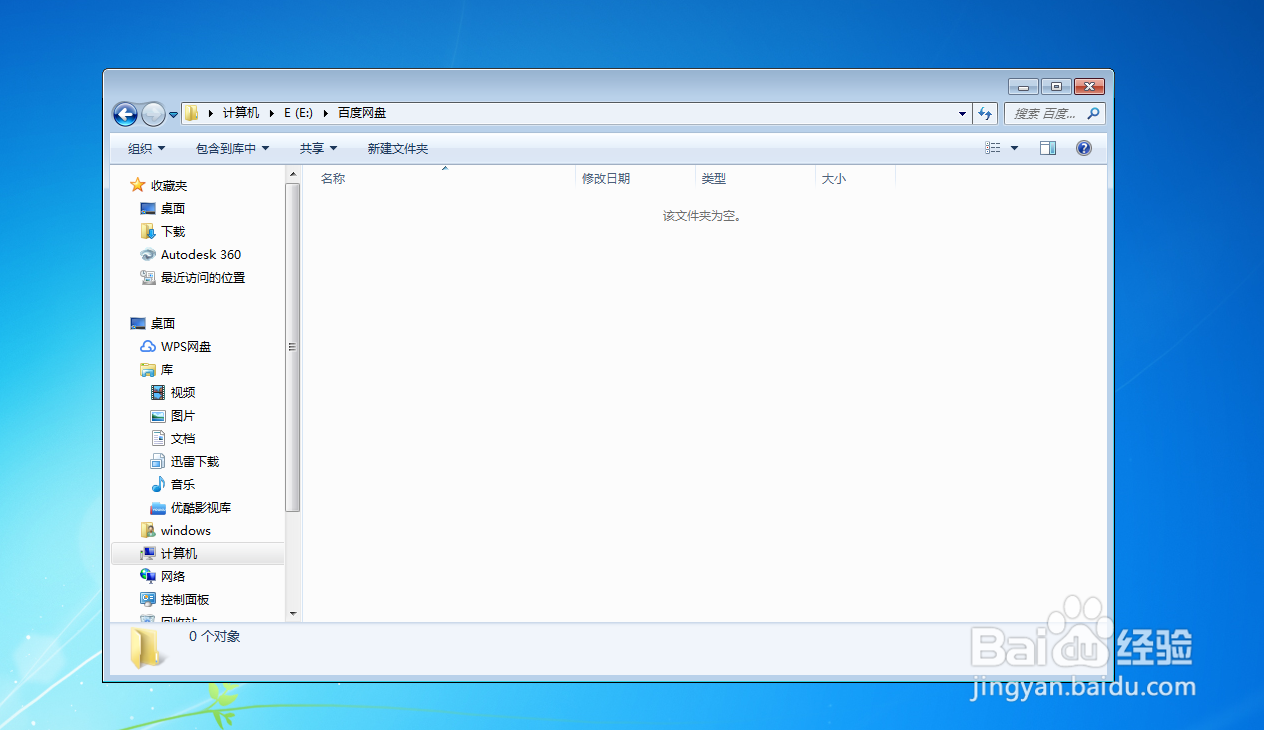Maximize the explorer window

point(1056,86)
